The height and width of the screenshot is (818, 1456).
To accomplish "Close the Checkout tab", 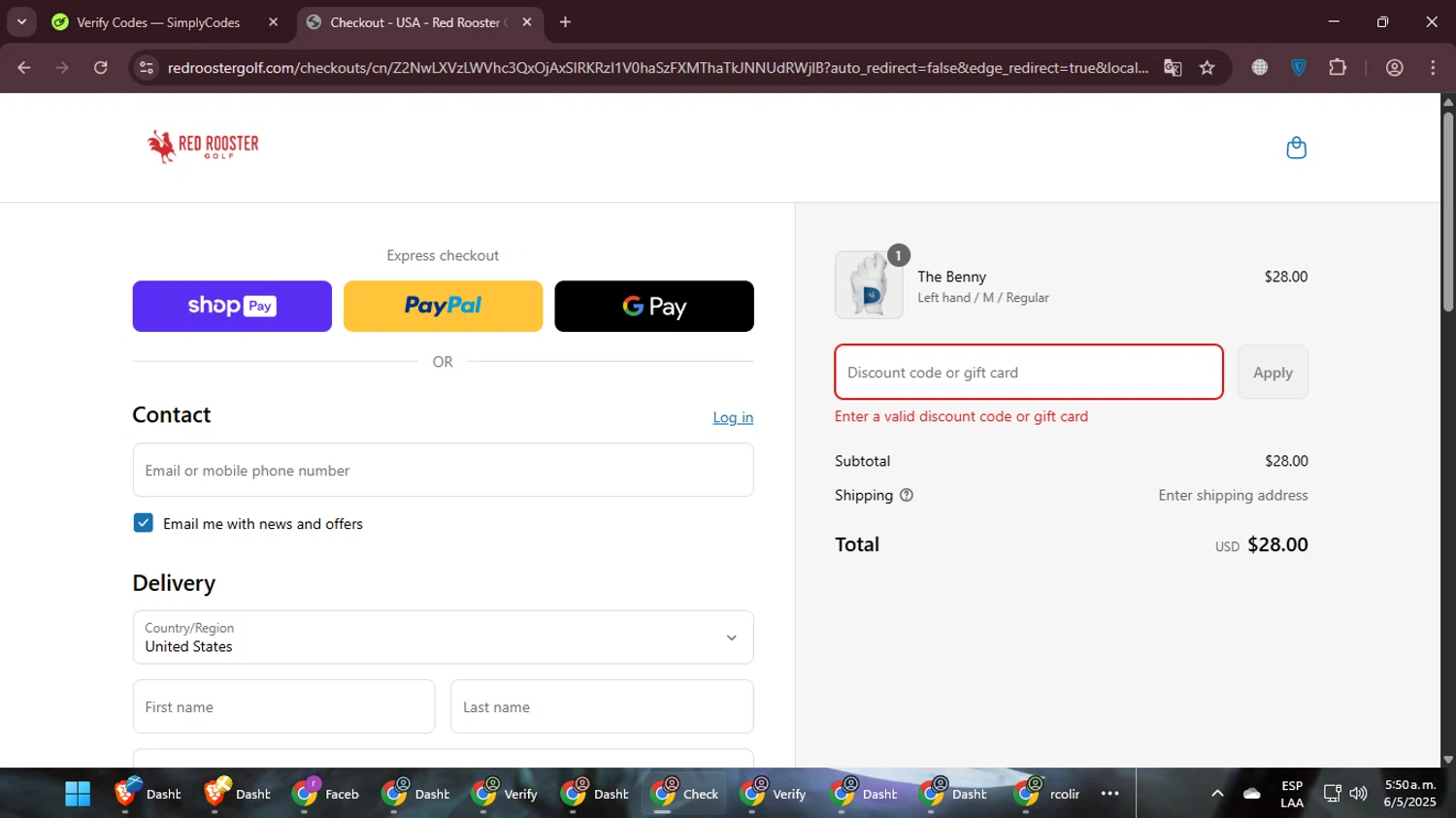I will pyautogui.click(x=527, y=22).
